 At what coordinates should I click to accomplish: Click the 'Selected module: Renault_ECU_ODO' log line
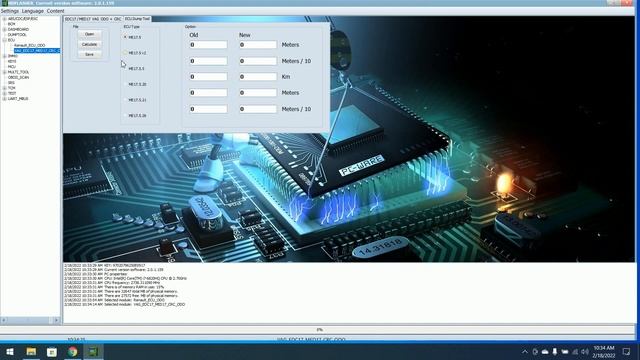[x=114, y=300]
